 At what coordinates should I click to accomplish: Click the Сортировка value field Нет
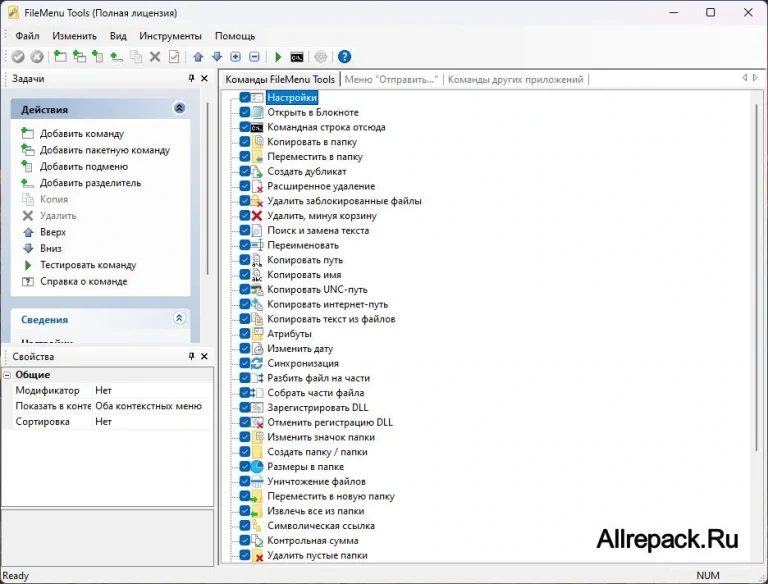153,422
